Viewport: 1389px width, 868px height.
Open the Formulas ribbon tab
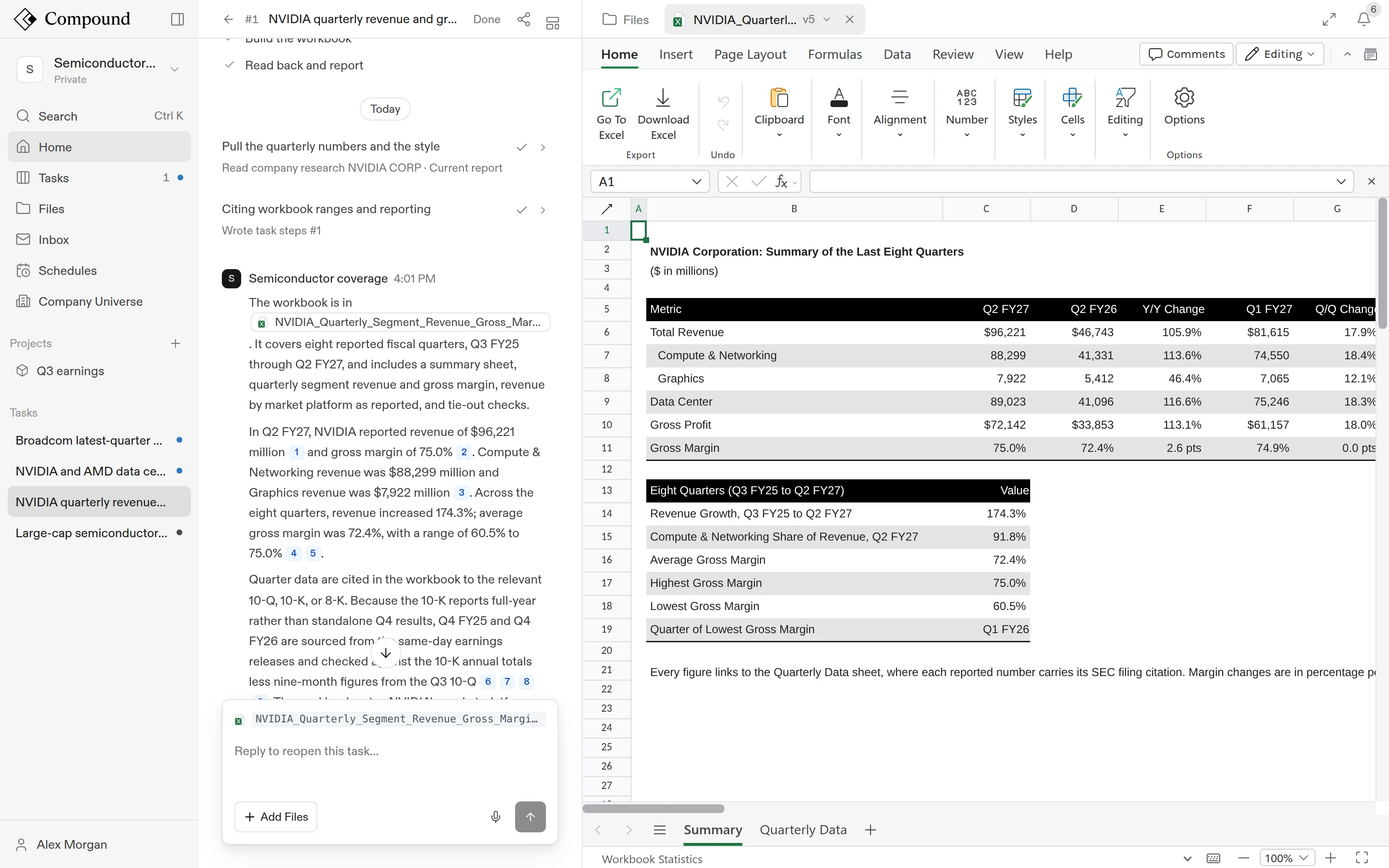tap(834, 54)
